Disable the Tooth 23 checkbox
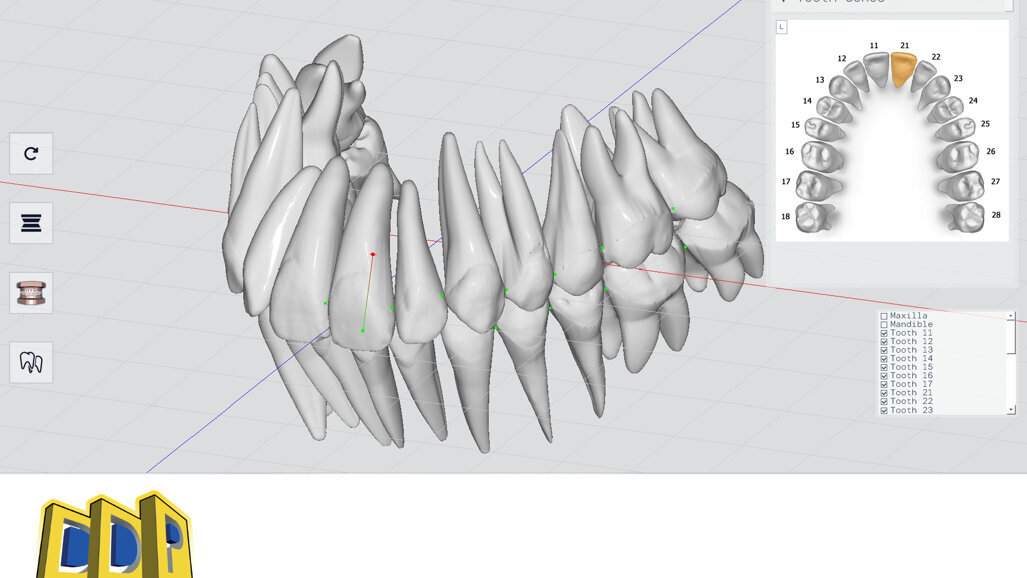Screen dimensions: 1027x578 pyautogui.click(x=884, y=410)
